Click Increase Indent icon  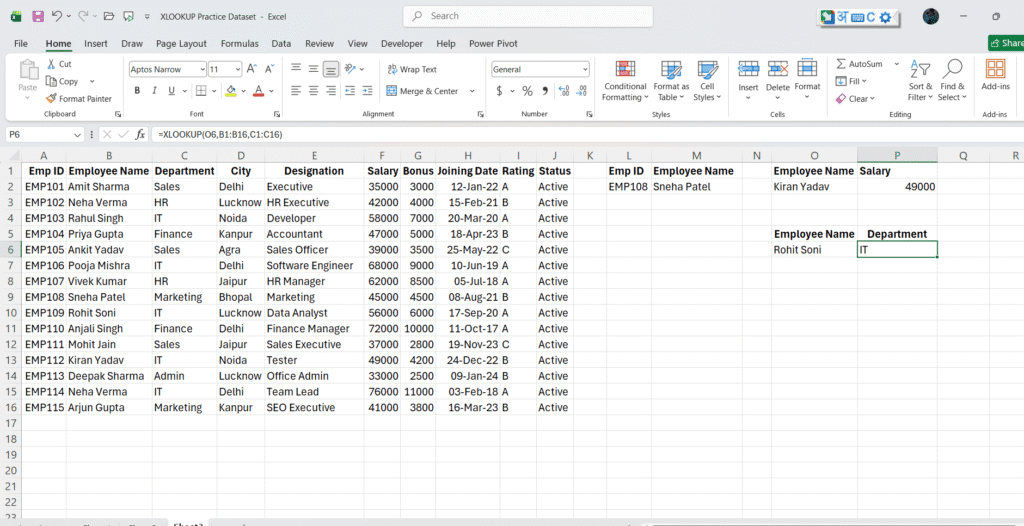[367, 91]
